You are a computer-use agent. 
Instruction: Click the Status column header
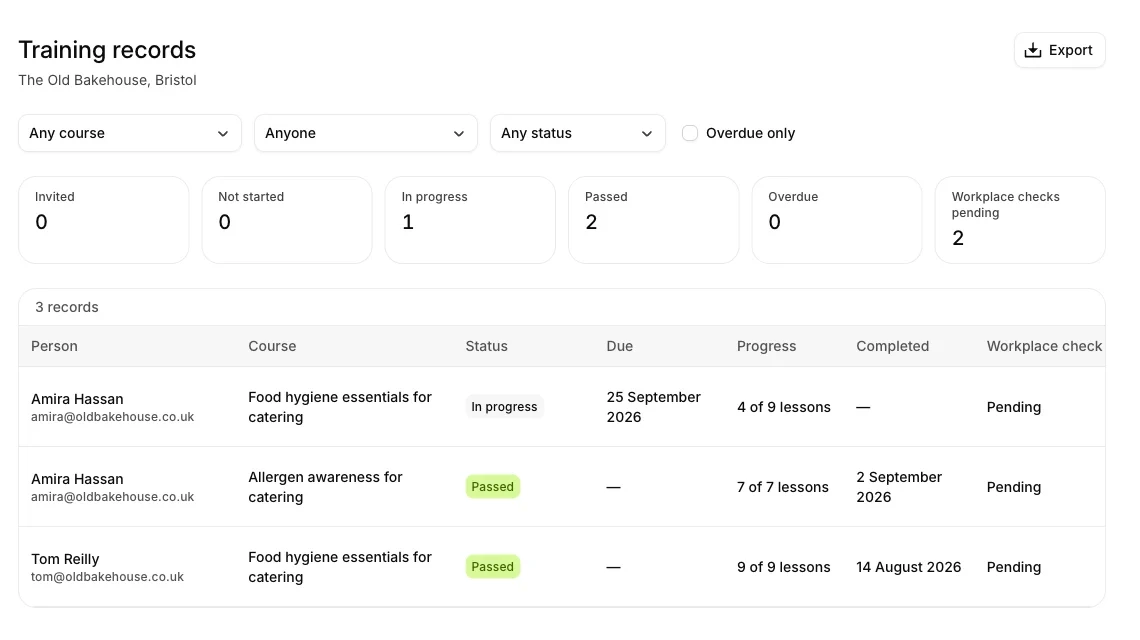(x=486, y=346)
